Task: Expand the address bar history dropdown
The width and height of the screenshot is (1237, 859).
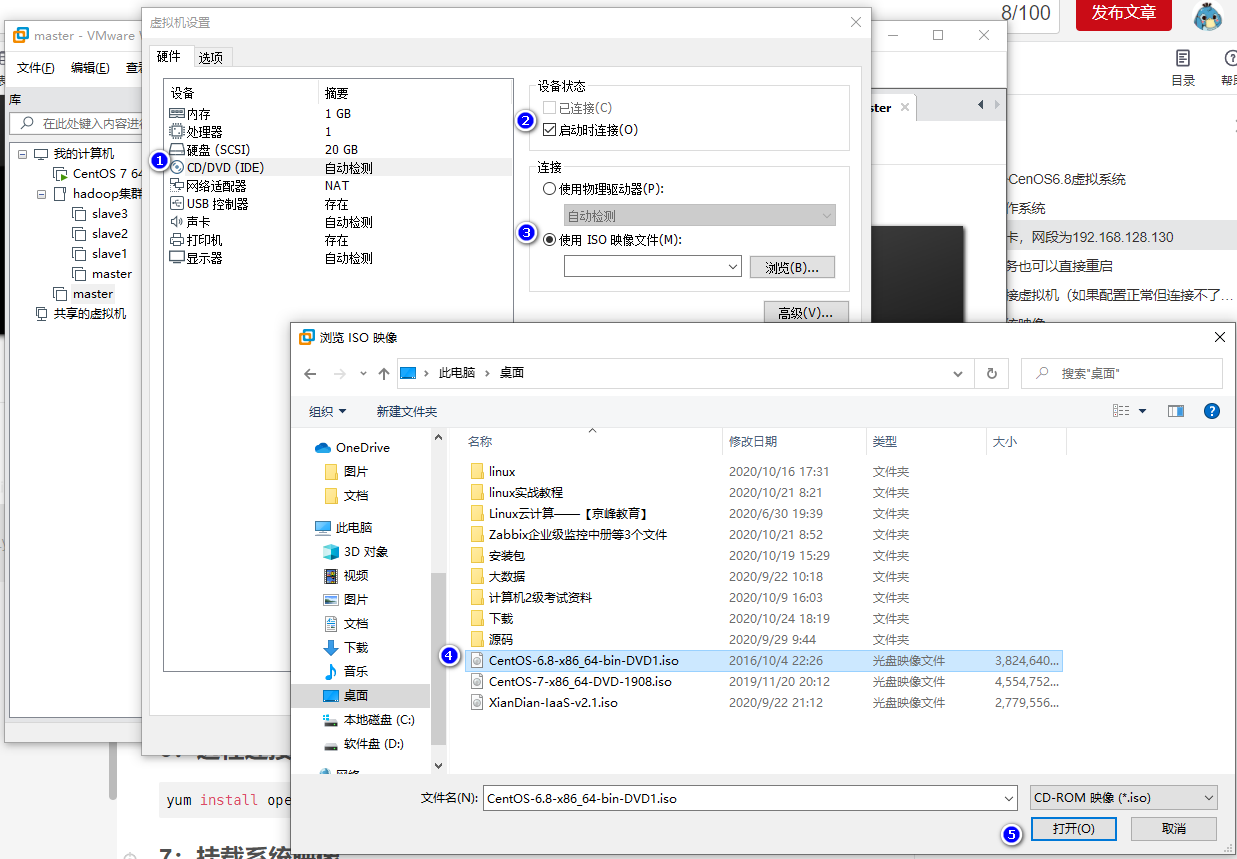Action: [x=958, y=373]
